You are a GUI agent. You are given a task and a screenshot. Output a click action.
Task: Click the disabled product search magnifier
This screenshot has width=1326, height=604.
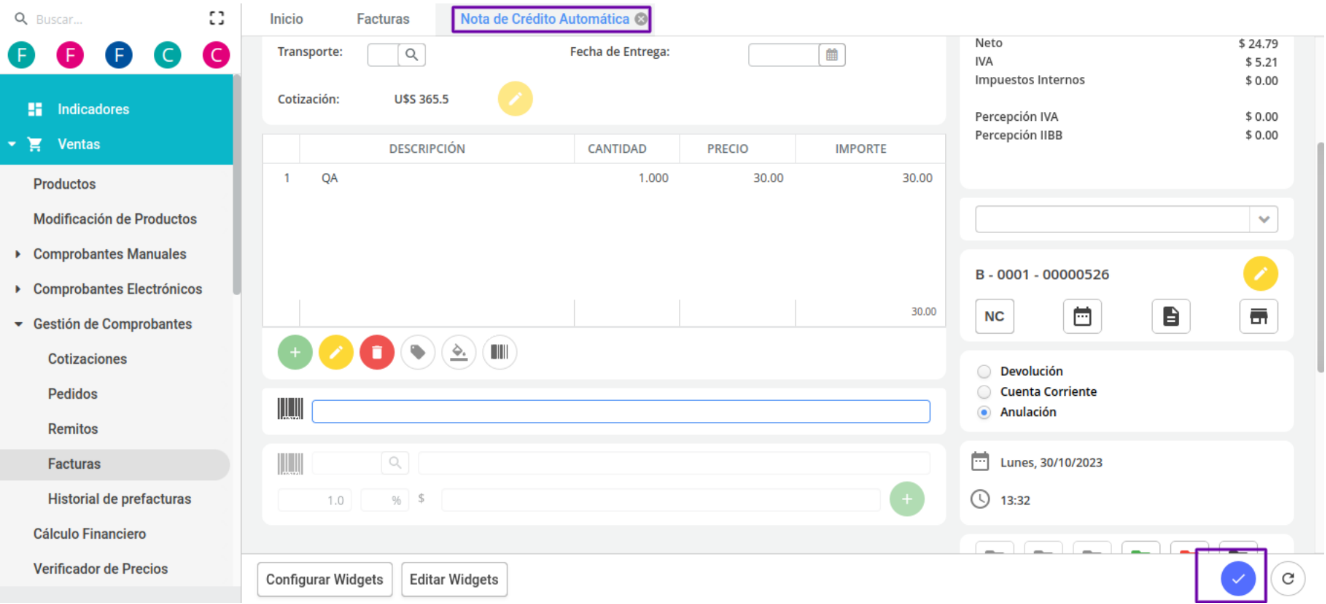(395, 463)
